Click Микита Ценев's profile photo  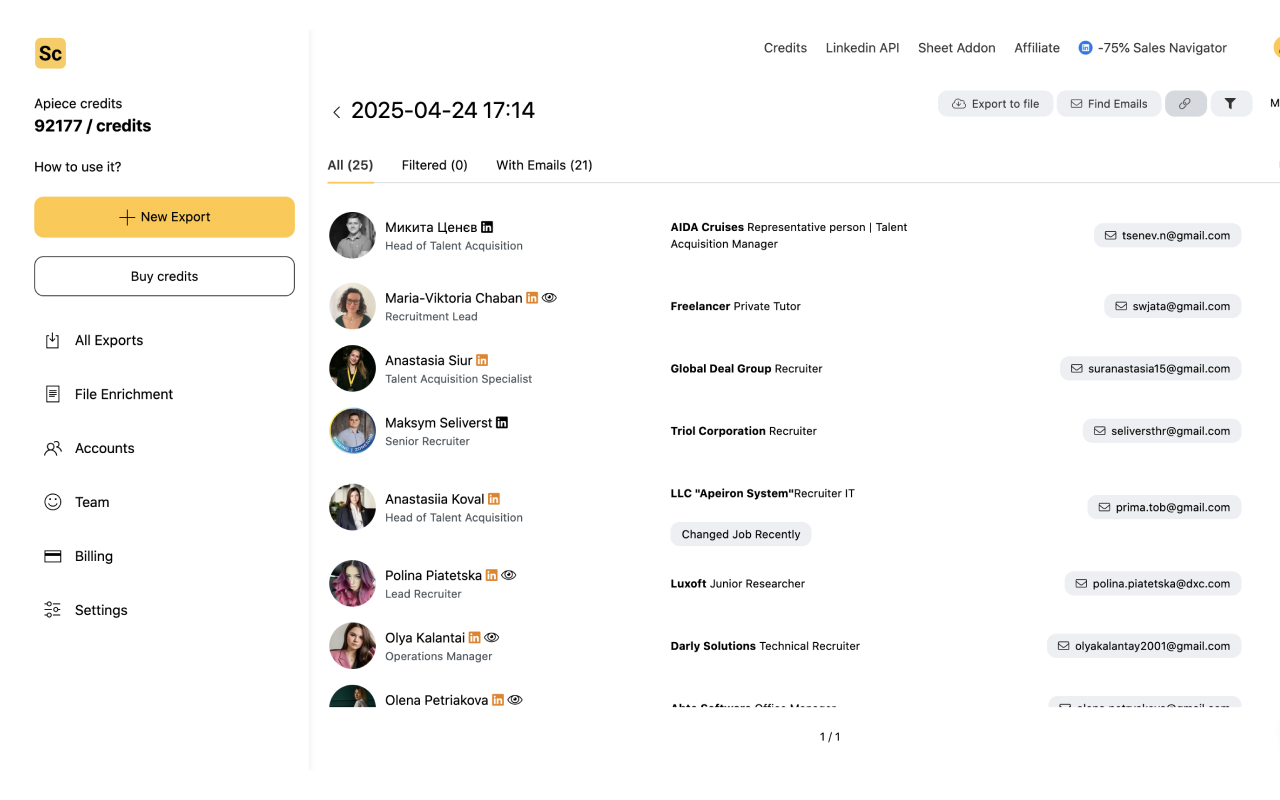click(352, 235)
